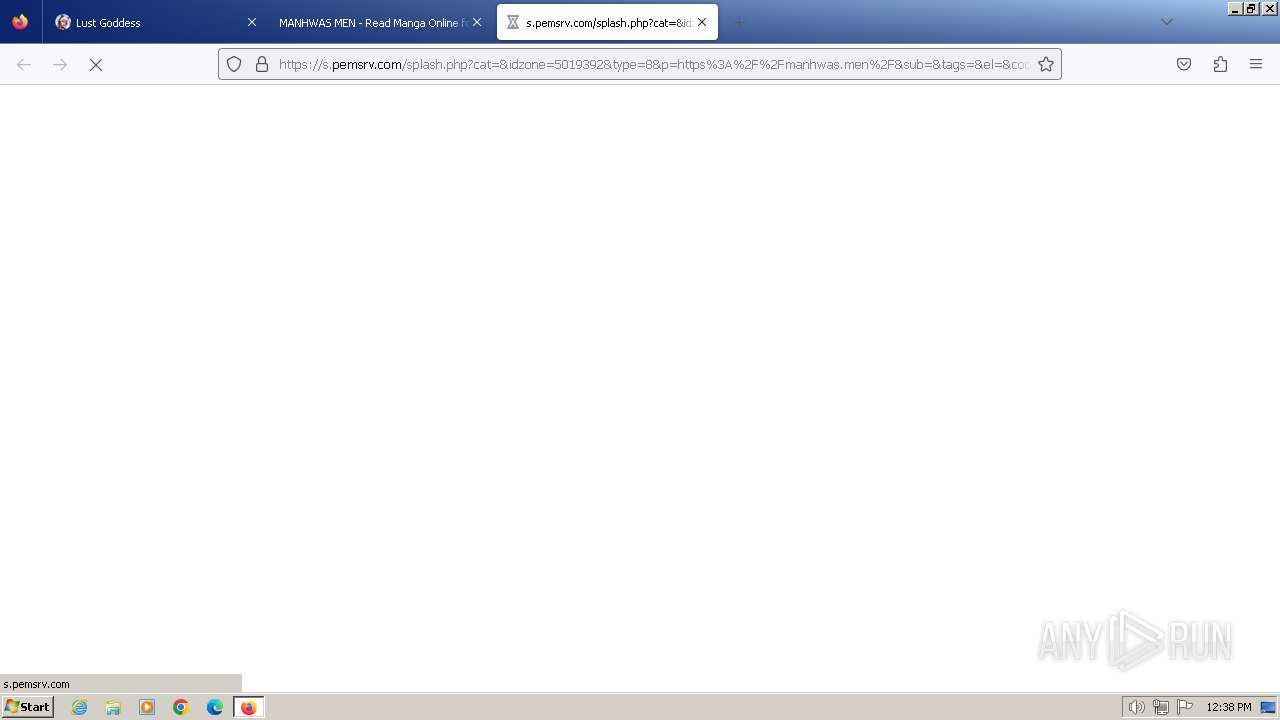Open Action Center flag icon

(1185, 707)
